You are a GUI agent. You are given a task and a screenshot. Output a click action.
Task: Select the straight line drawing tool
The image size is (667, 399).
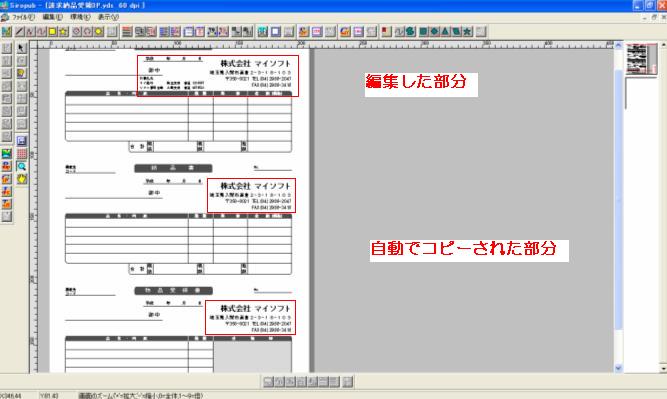click(x=19, y=31)
